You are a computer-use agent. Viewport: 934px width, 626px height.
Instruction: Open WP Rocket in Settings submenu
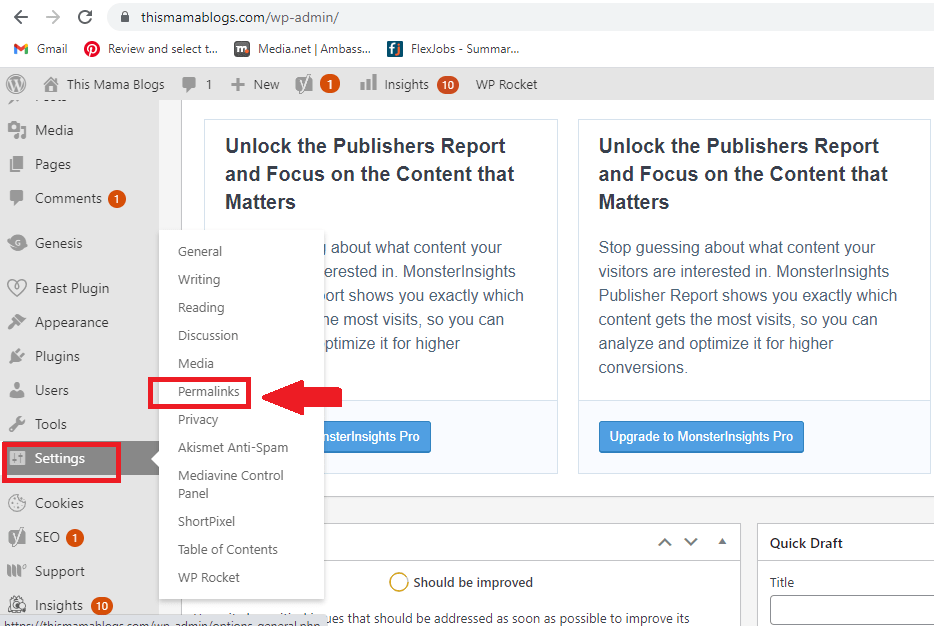pos(208,577)
